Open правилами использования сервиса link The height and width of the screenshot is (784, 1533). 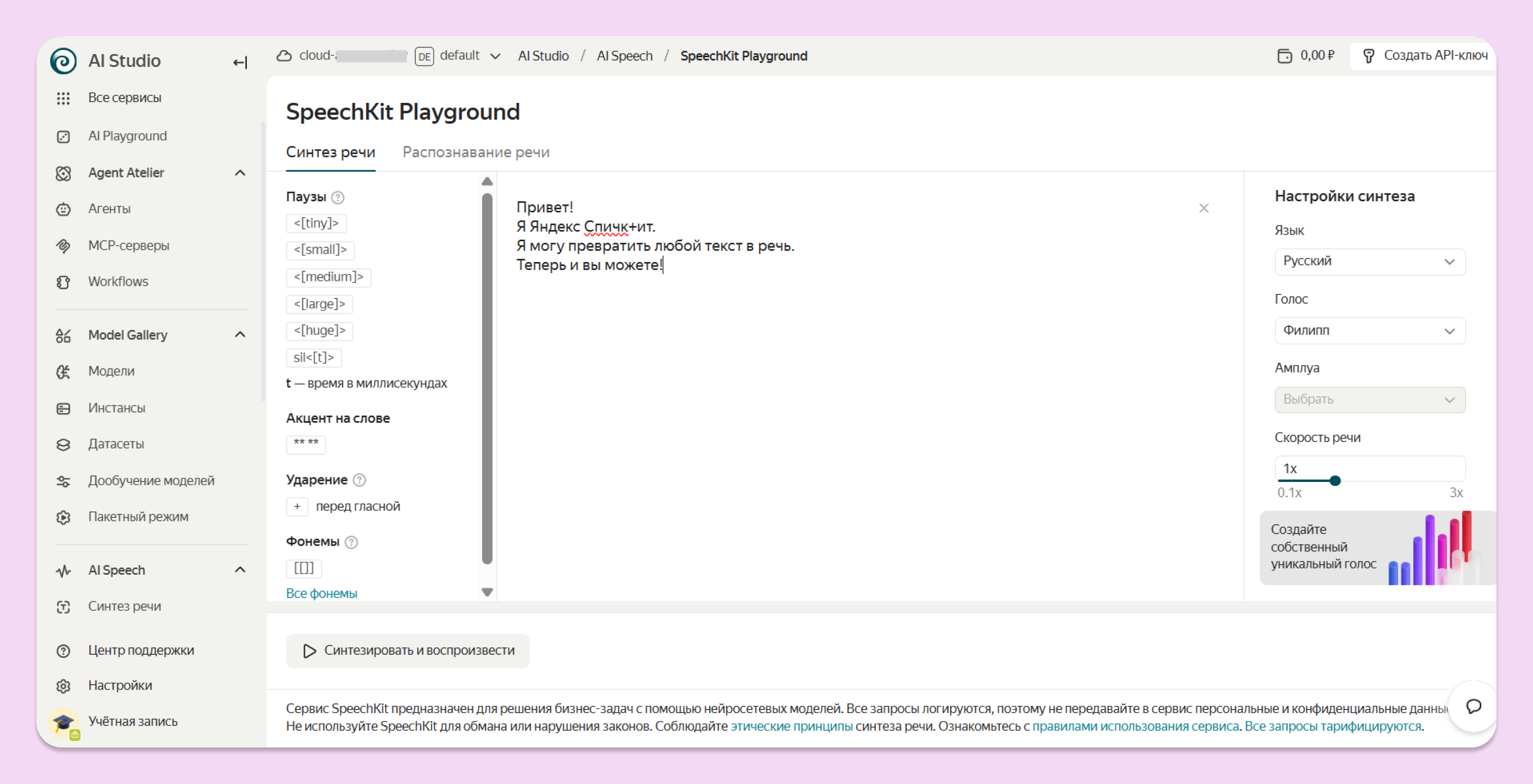click(x=1135, y=726)
